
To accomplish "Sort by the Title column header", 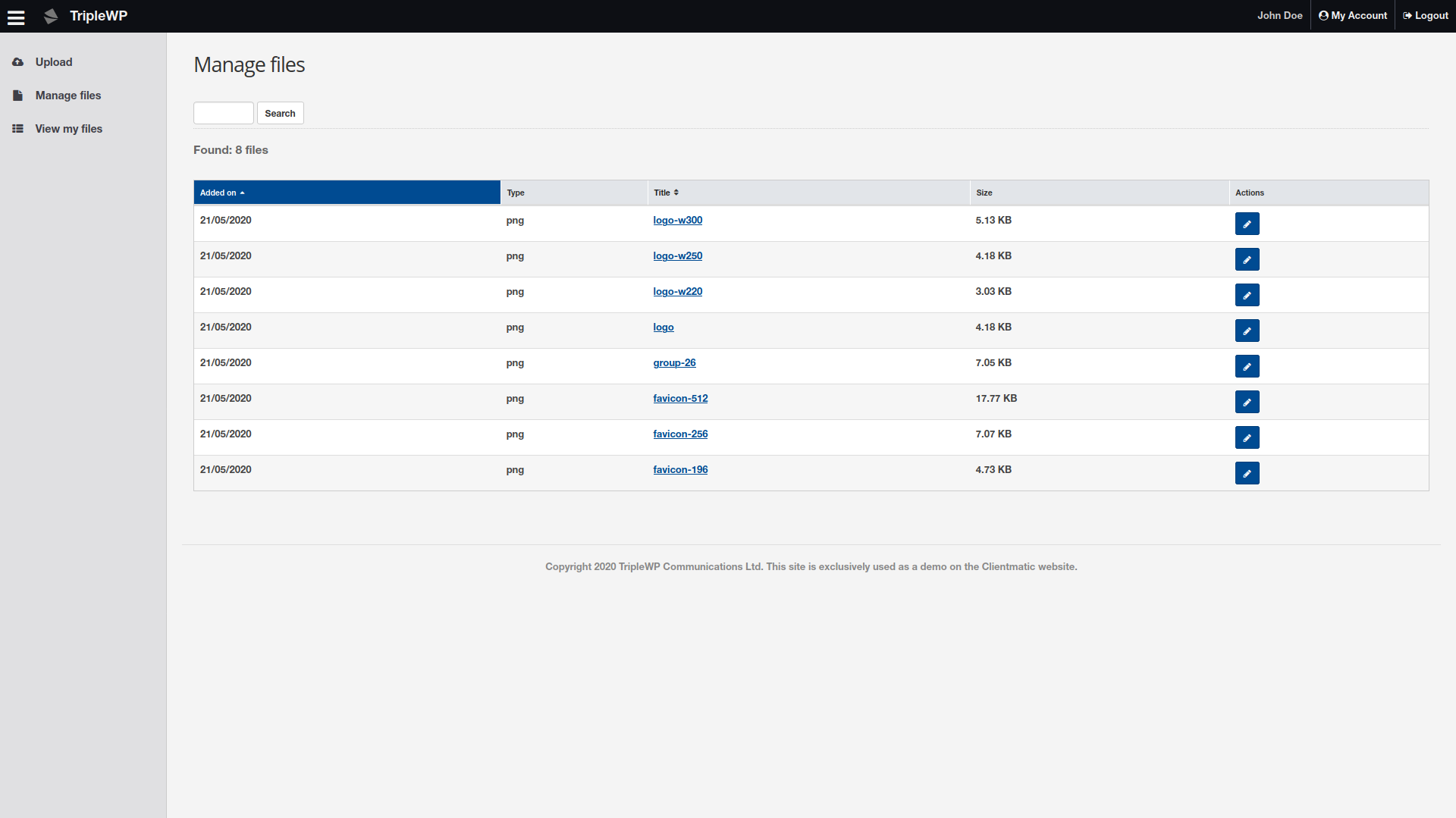I will pyautogui.click(x=808, y=193).
